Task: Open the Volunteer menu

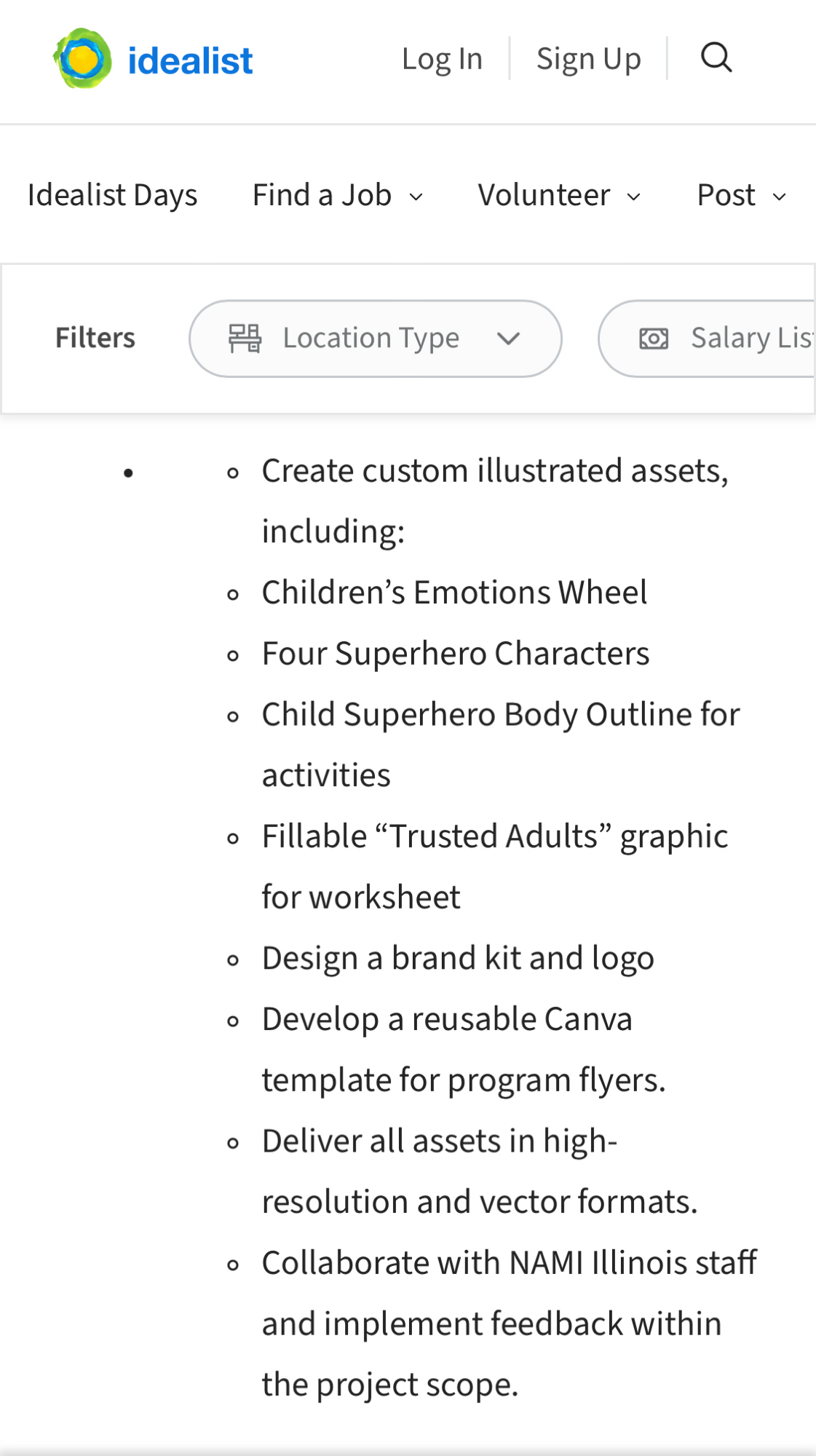Action: point(544,195)
